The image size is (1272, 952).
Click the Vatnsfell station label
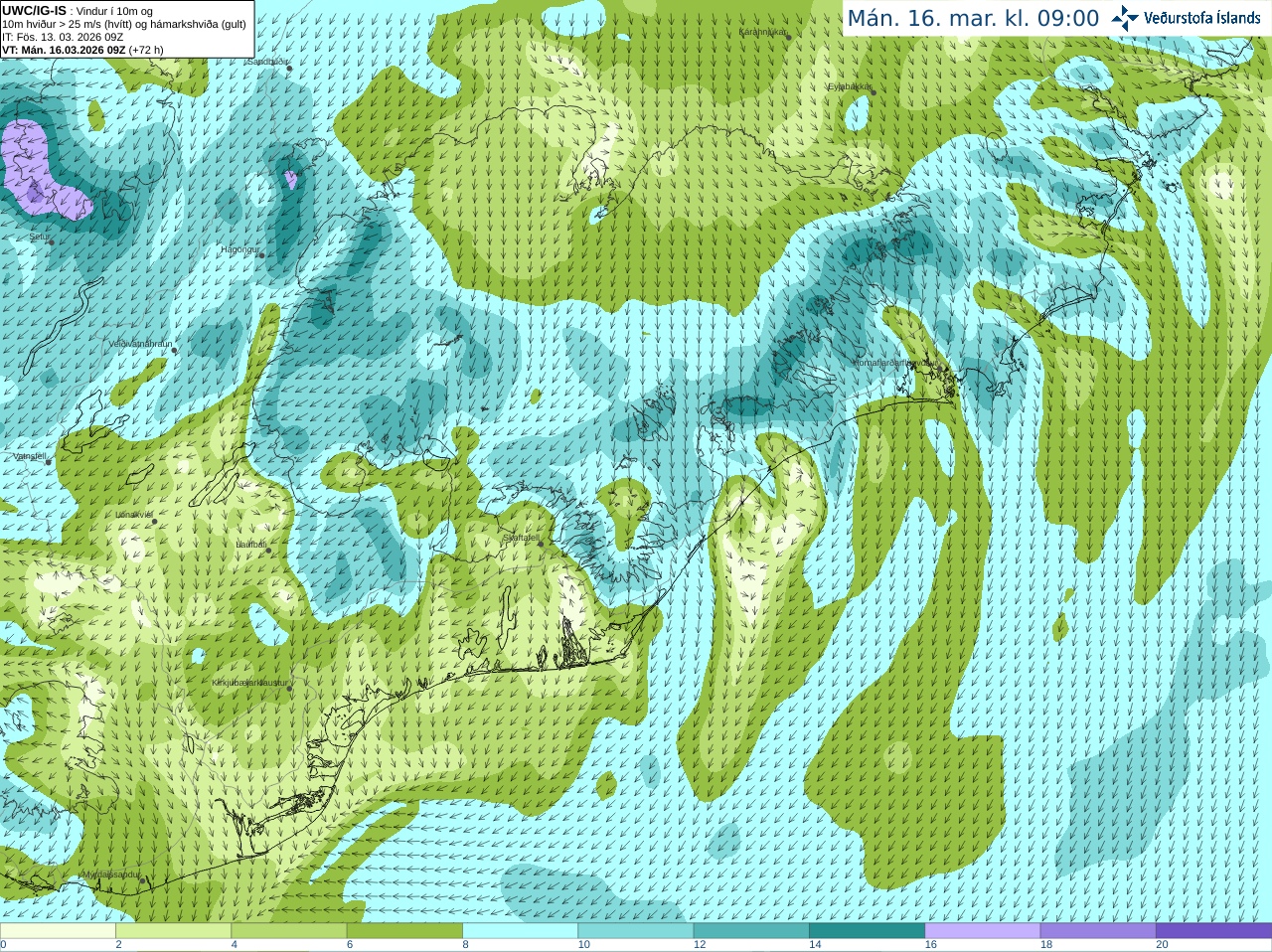[x=30, y=456]
